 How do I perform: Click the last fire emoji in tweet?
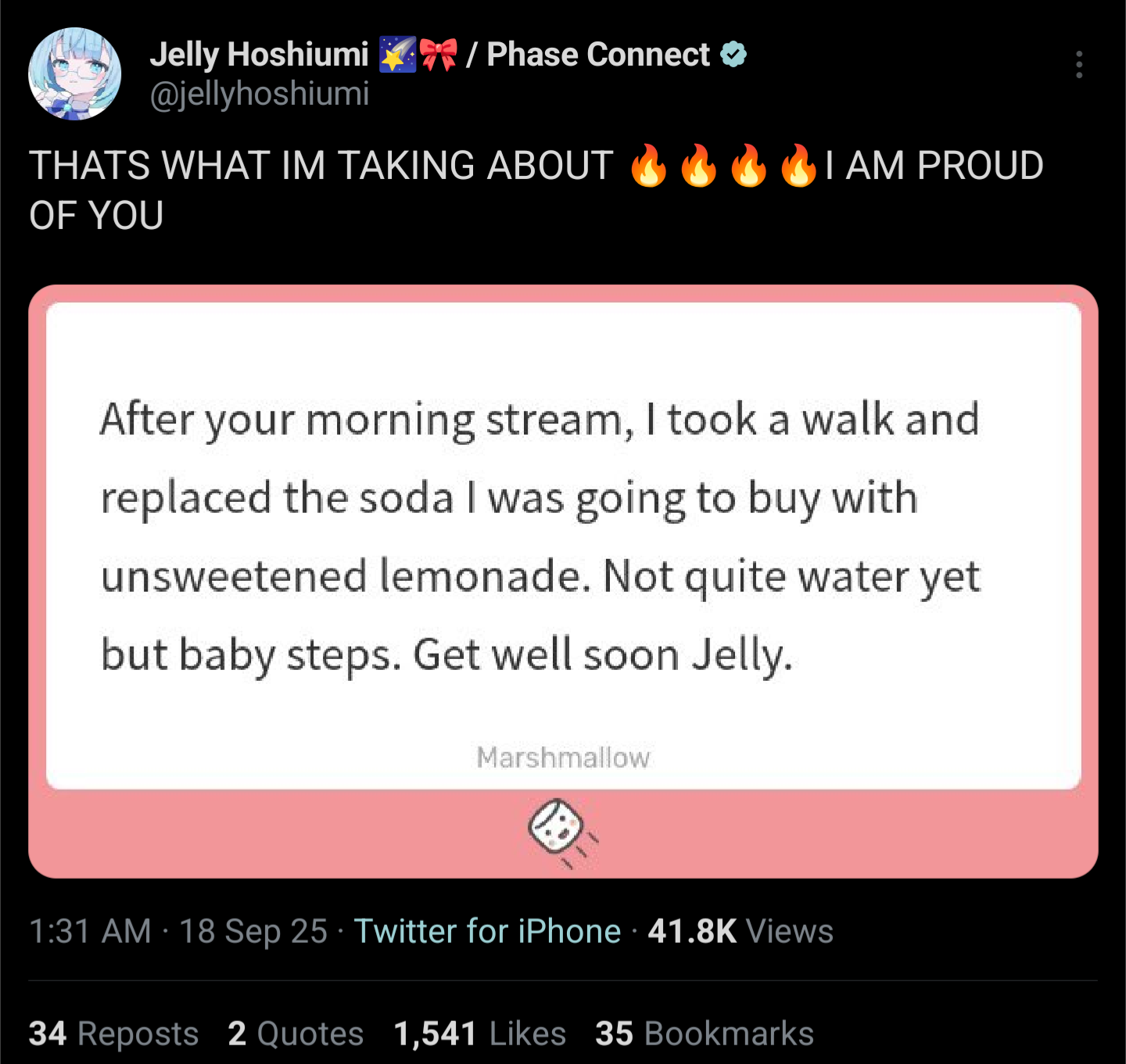[x=798, y=166]
